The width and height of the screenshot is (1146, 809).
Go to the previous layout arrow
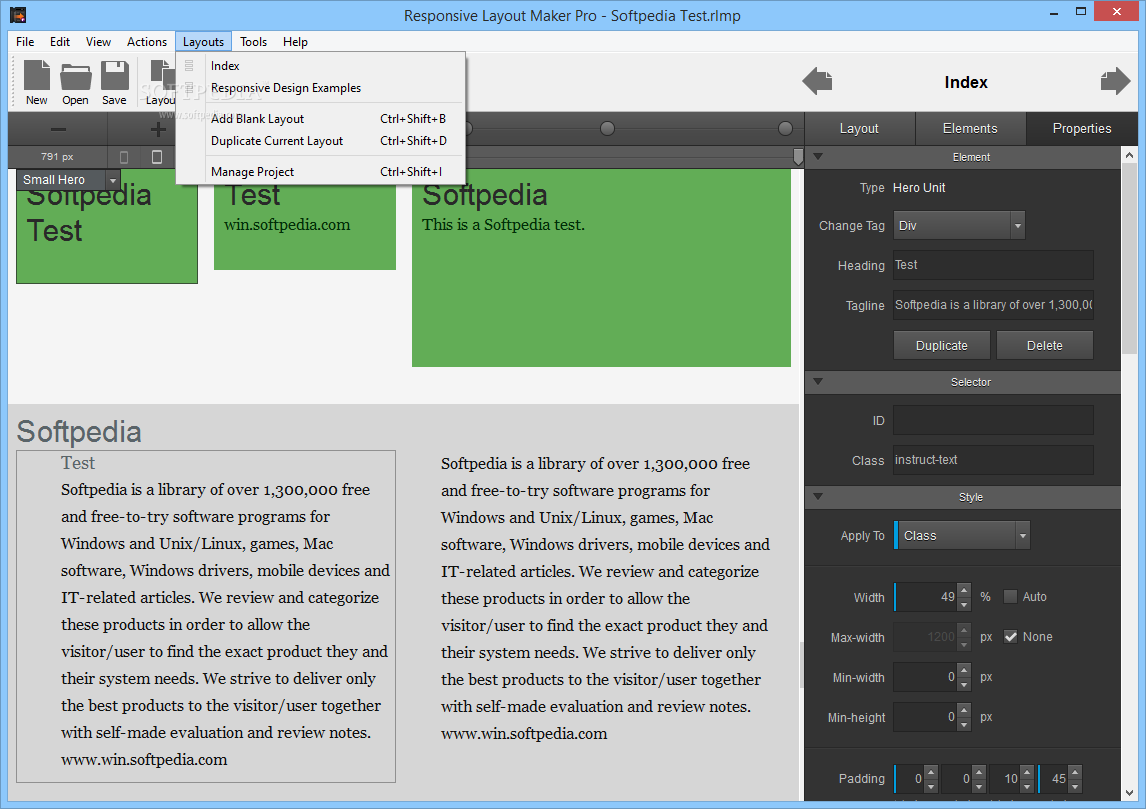point(817,81)
